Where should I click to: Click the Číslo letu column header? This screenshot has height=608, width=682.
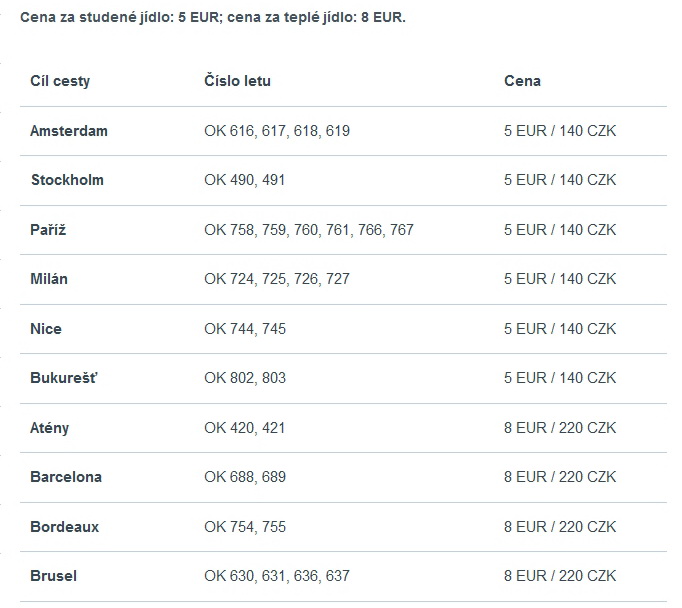(x=237, y=81)
